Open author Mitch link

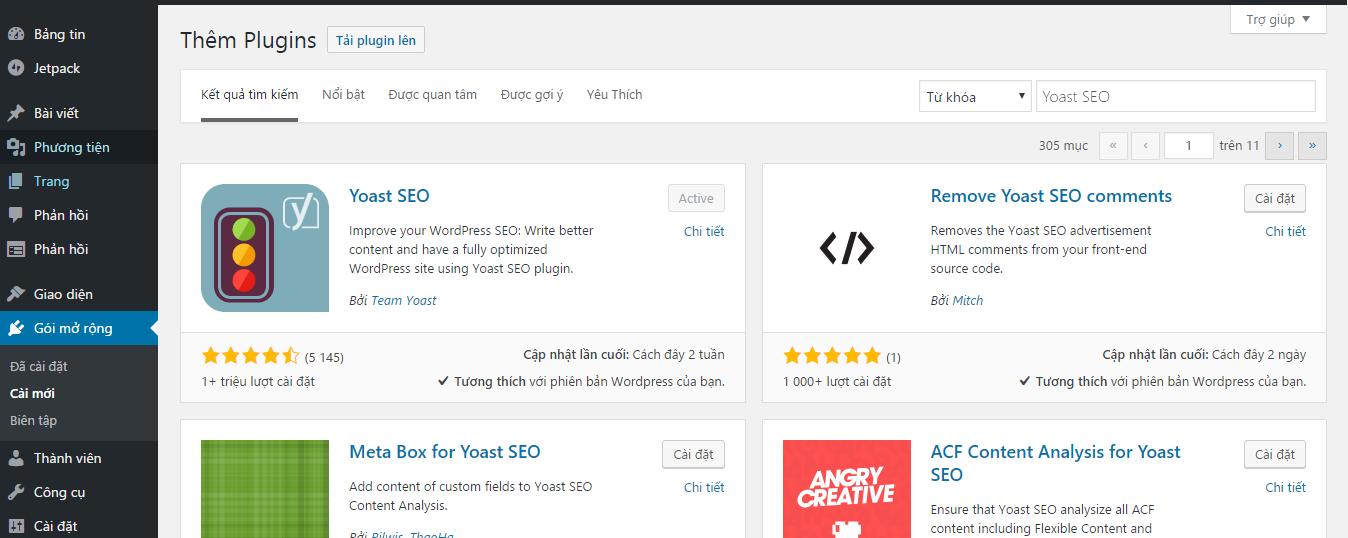tap(968, 300)
